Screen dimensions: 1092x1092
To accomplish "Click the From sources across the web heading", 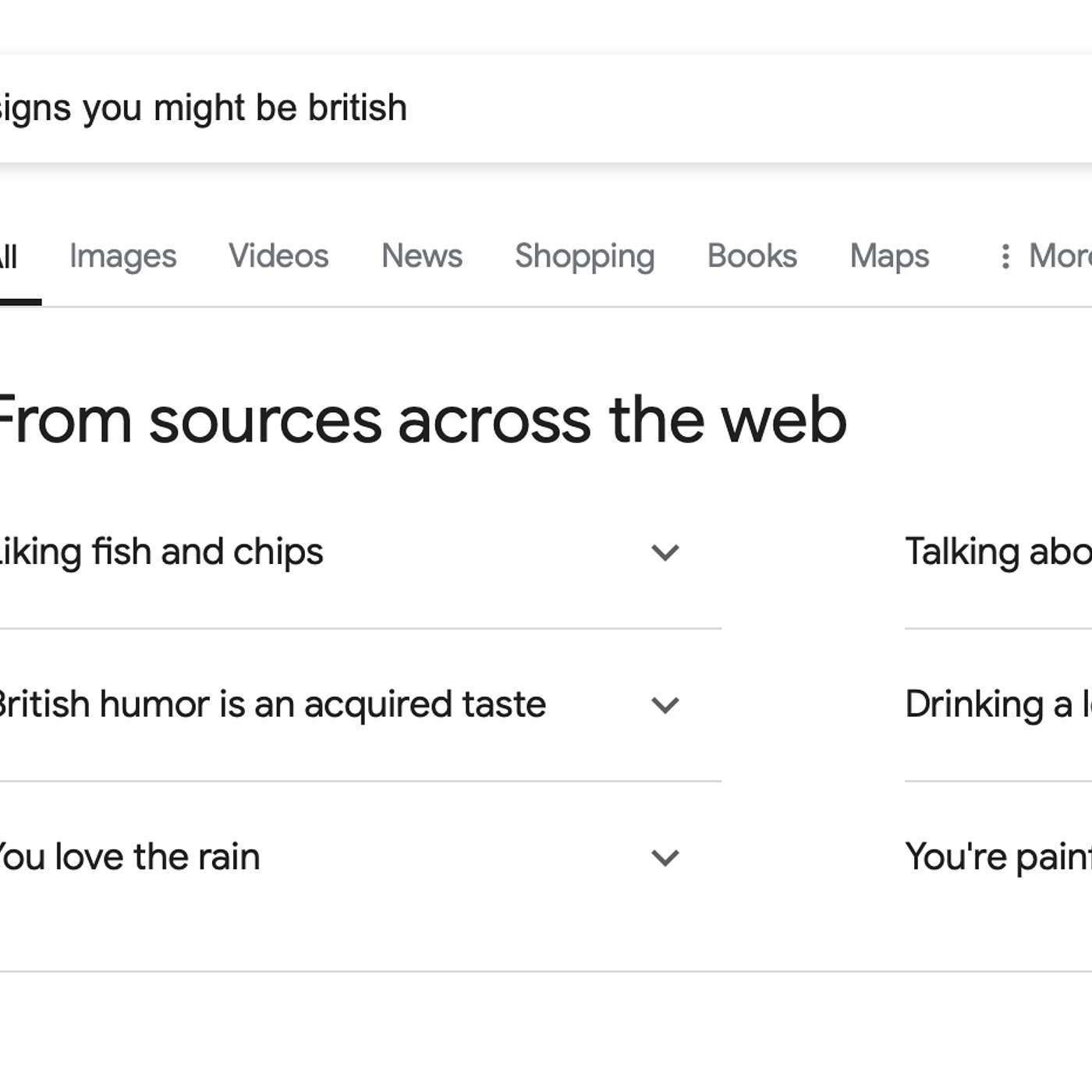I will click(421, 421).
